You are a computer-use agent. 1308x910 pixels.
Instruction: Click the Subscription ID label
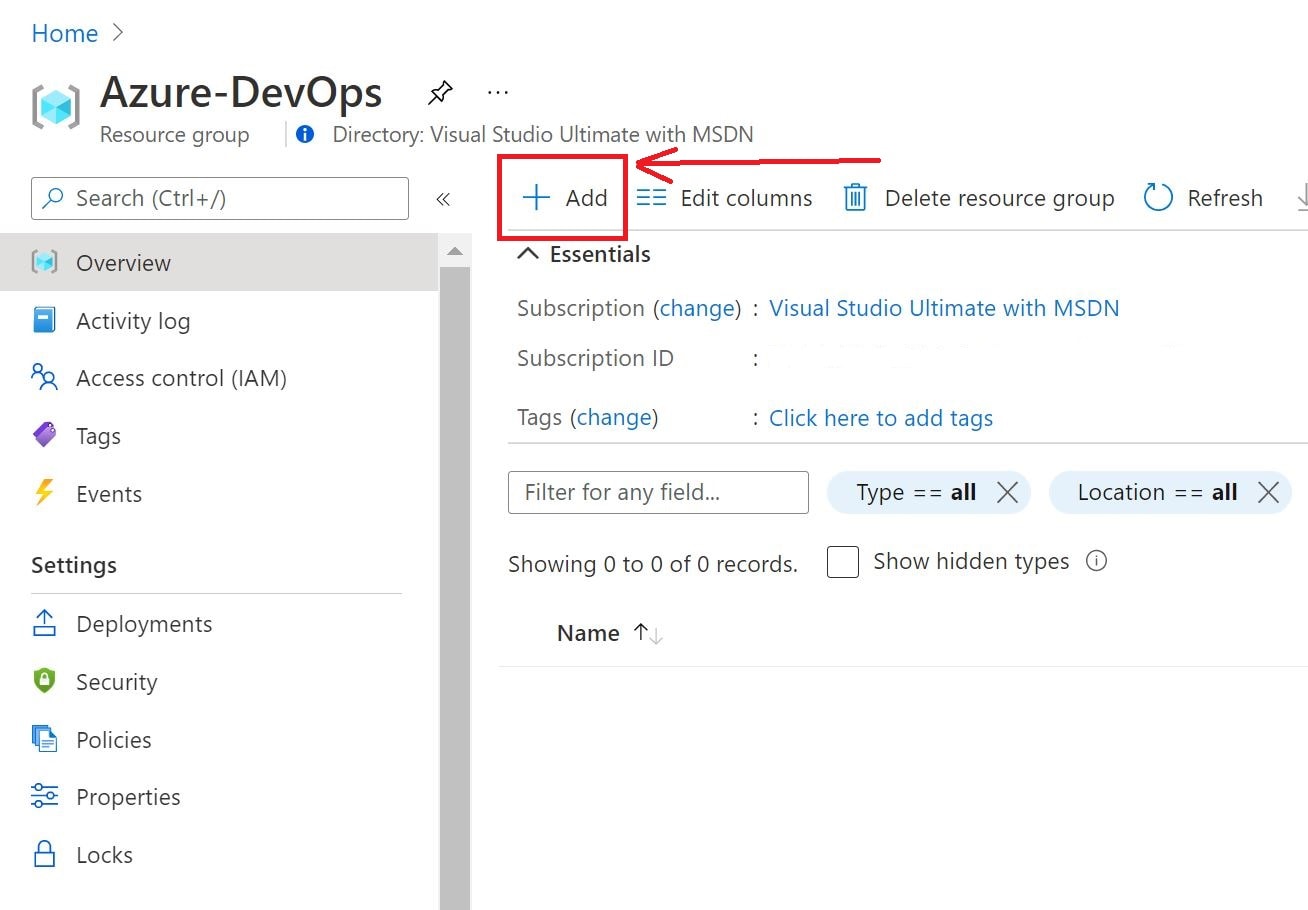point(595,358)
